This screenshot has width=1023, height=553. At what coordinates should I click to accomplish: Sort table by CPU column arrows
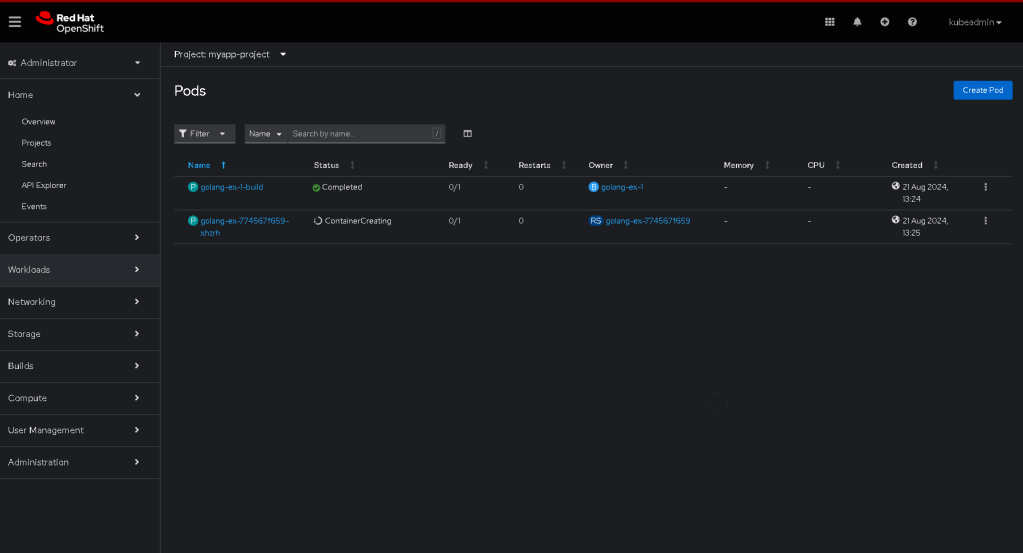point(838,165)
